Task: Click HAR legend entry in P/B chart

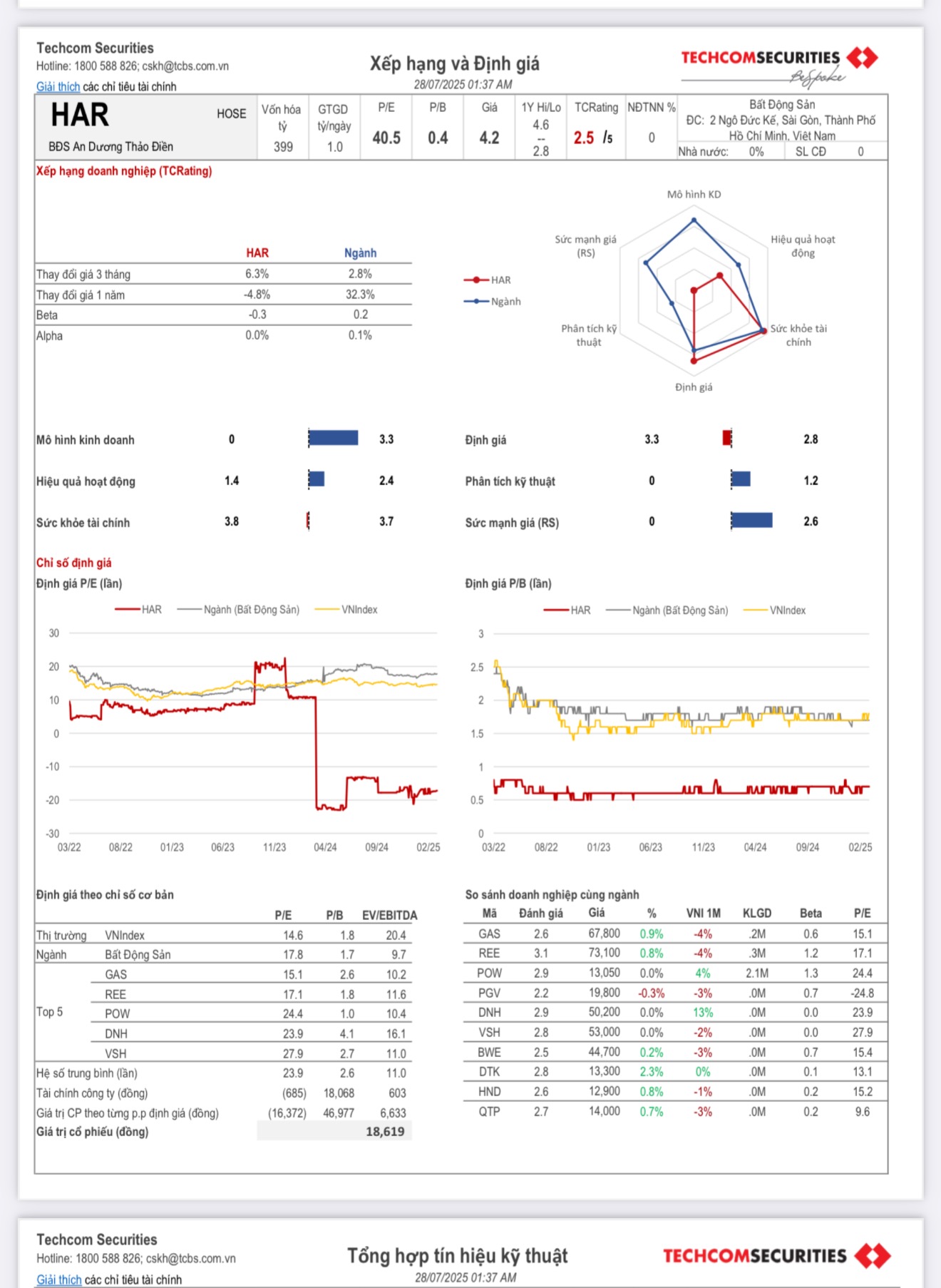Action: click(x=567, y=610)
